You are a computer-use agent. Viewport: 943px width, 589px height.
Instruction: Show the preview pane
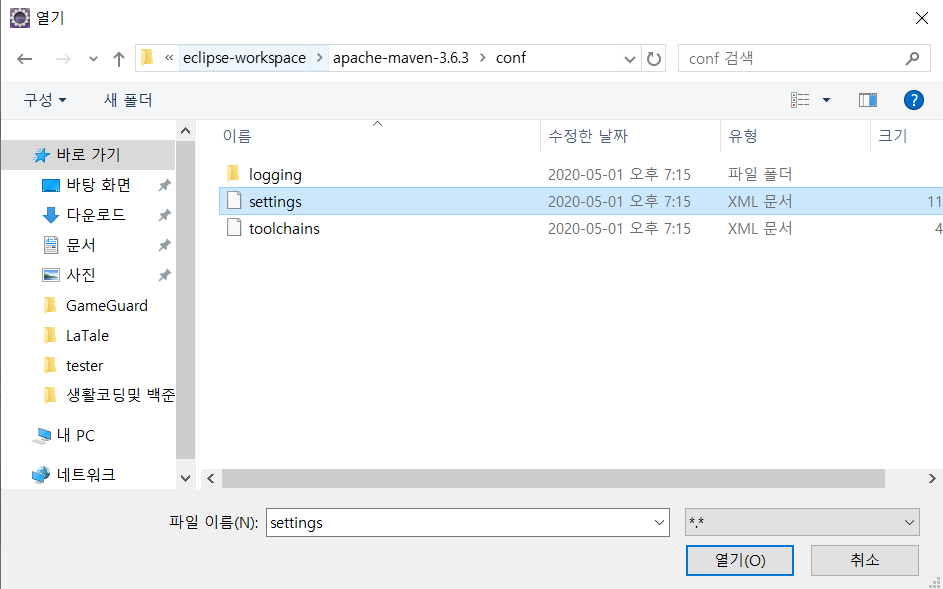868,100
